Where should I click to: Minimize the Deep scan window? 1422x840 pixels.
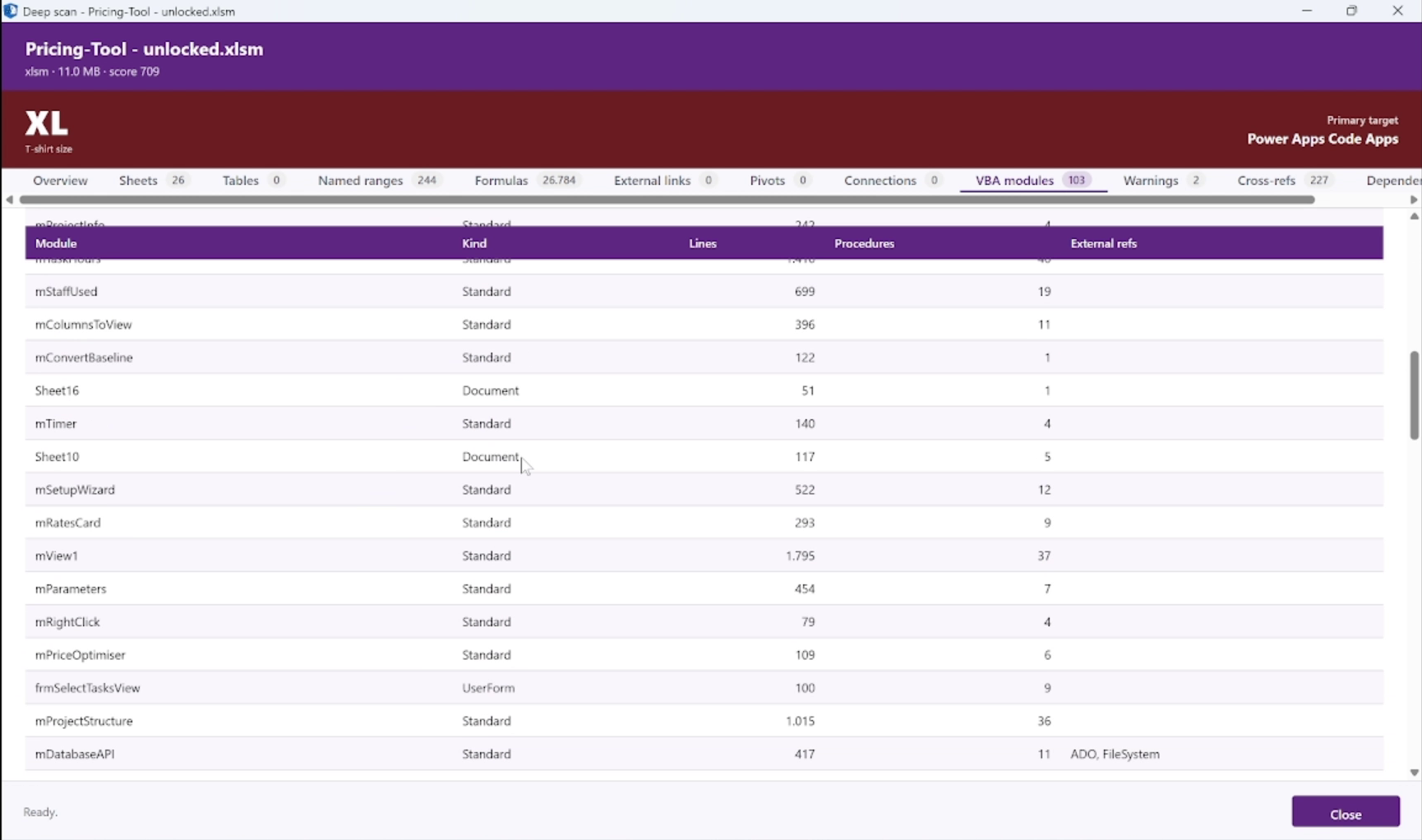[x=1307, y=11]
